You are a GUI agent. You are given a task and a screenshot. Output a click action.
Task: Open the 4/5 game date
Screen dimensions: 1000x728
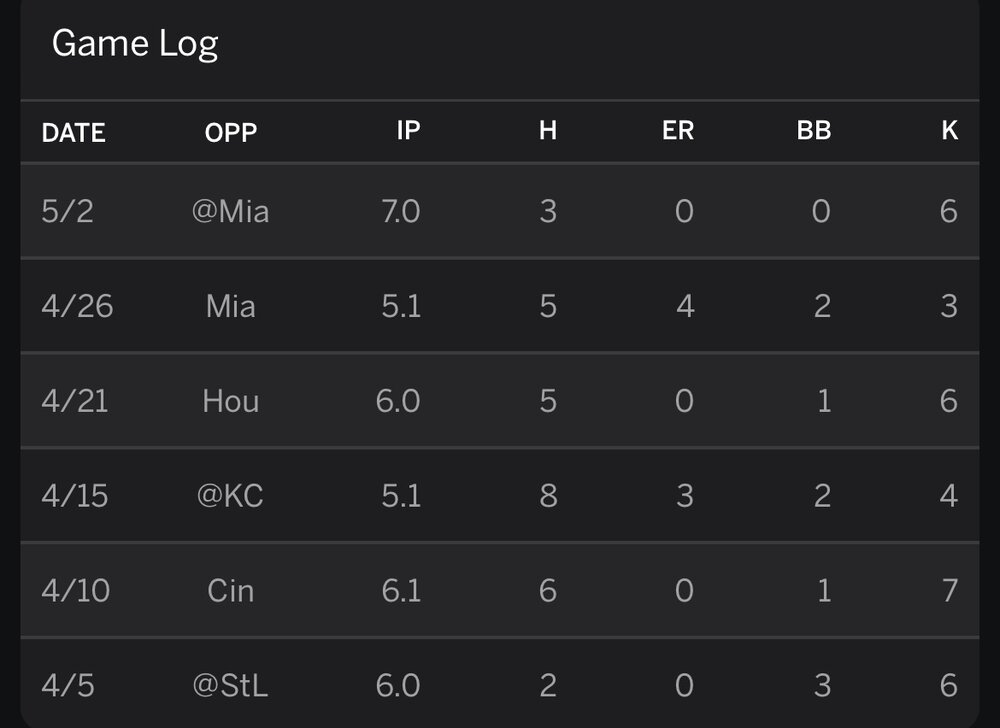(68, 685)
